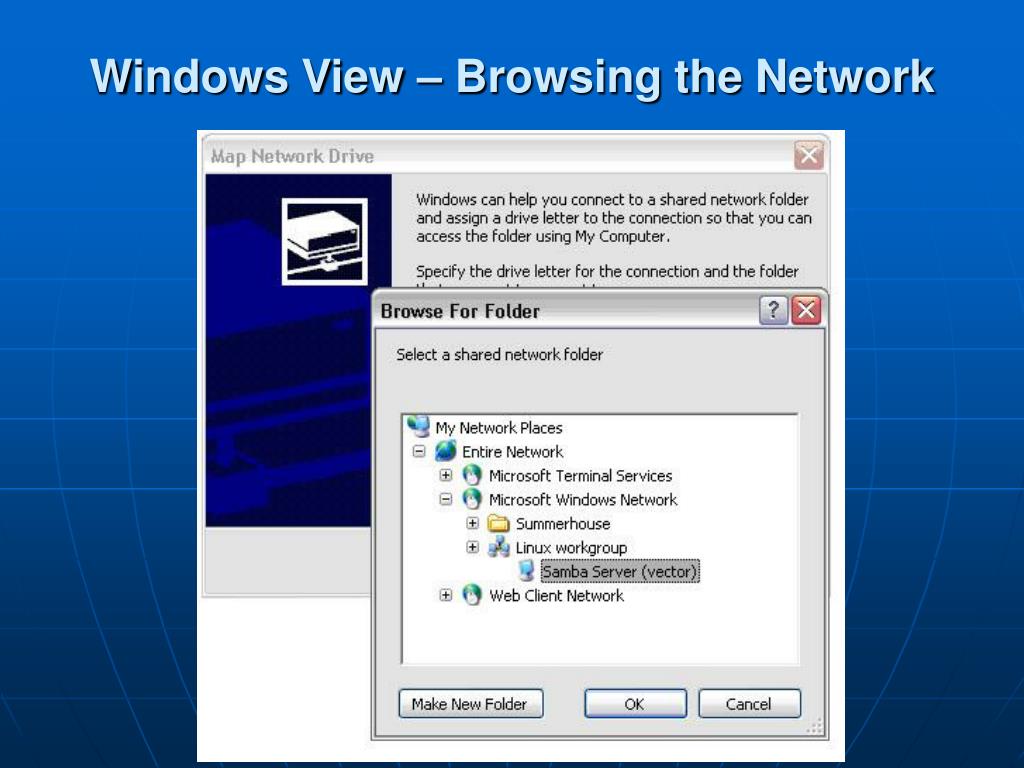Screen dimensions: 1024x768
Task: Click the My Network Places icon
Action: coord(418,426)
